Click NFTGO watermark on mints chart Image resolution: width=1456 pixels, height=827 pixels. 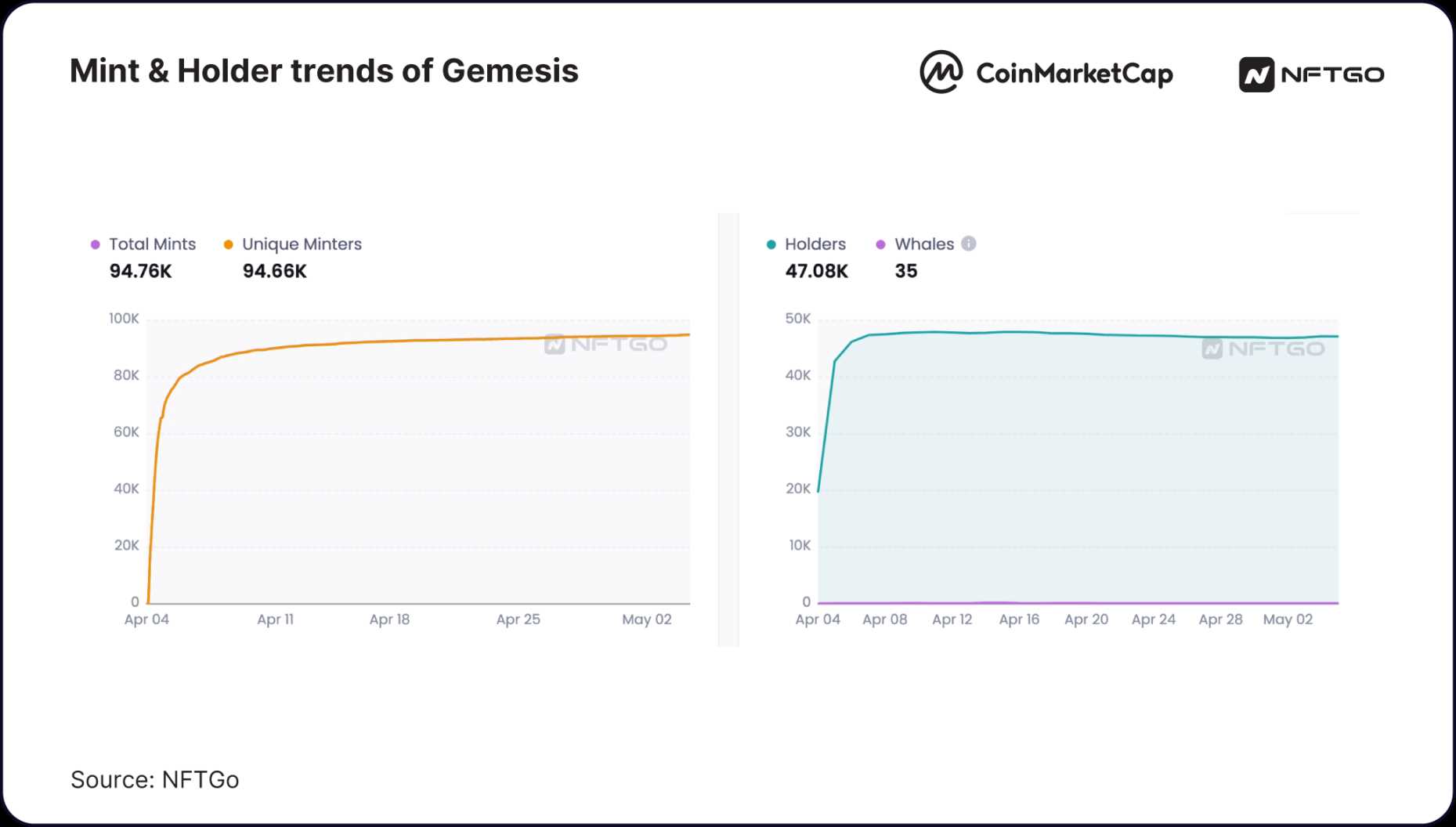[605, 344]
